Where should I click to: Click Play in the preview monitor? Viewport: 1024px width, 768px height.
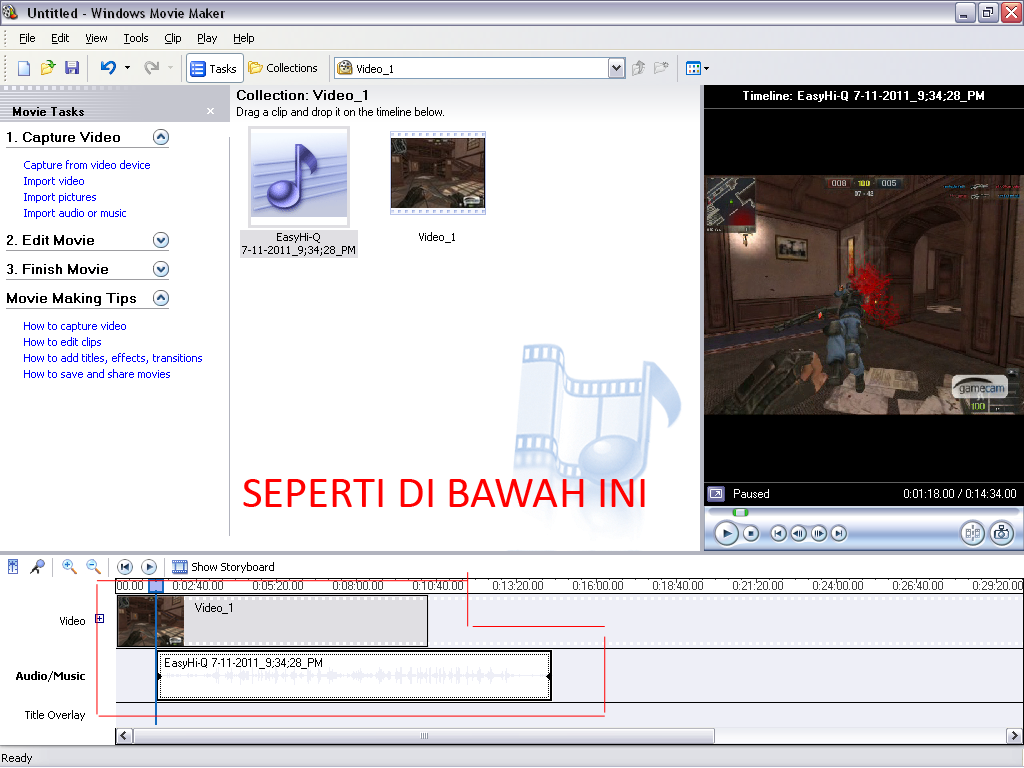click(x=726, y=534)
